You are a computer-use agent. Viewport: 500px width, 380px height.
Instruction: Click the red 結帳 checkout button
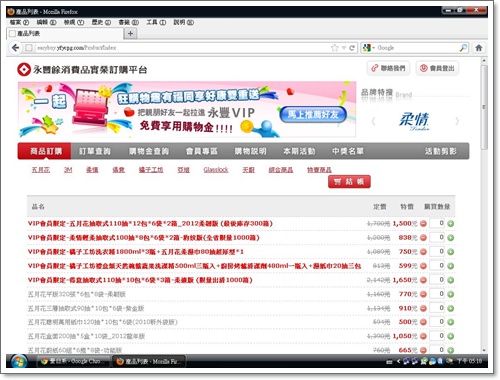coord(349,182)
